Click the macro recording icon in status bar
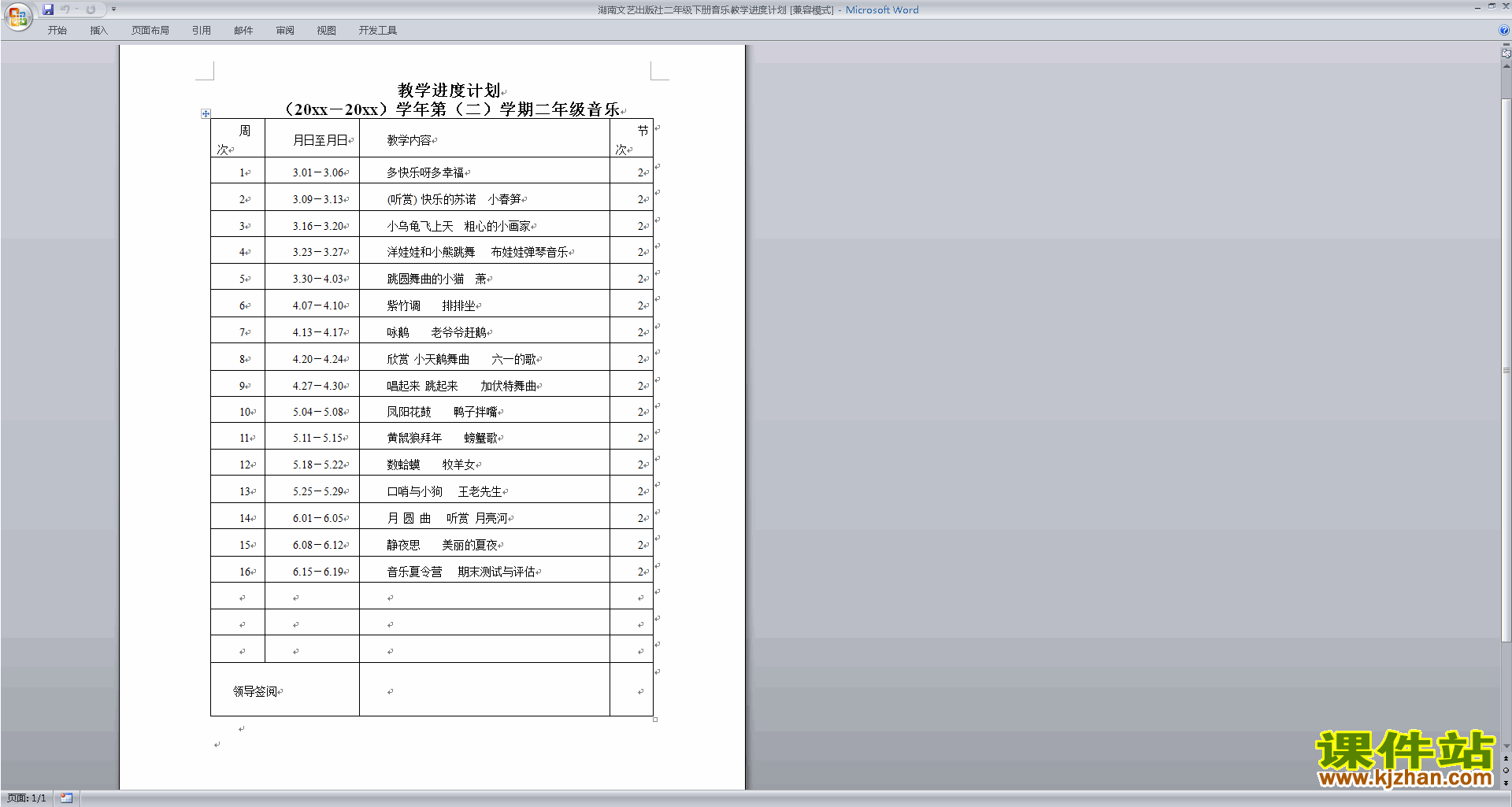This screenshot has height=807, width=1512. click(x=67, y=798)
